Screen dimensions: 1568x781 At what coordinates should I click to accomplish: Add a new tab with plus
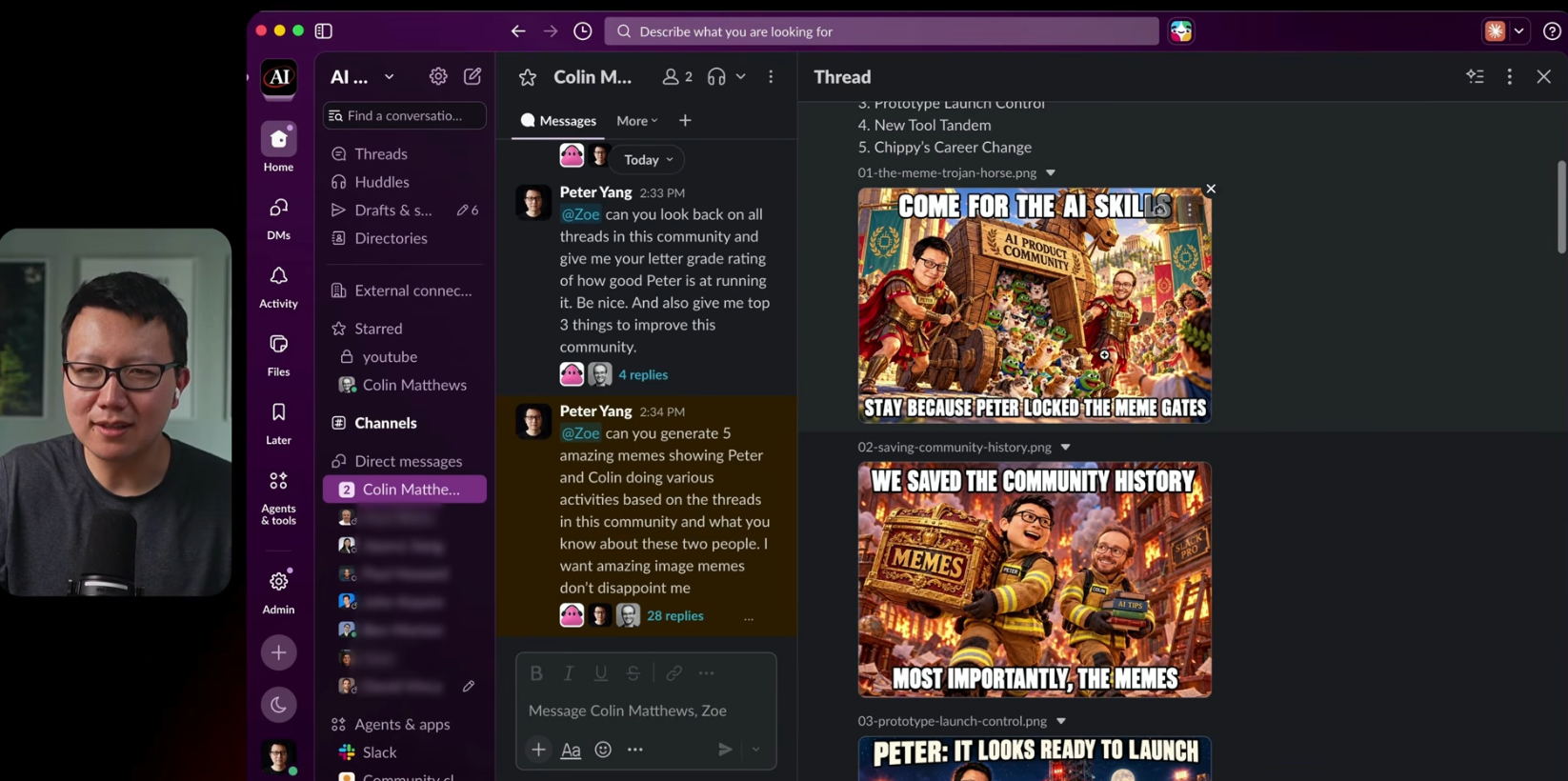685,121
